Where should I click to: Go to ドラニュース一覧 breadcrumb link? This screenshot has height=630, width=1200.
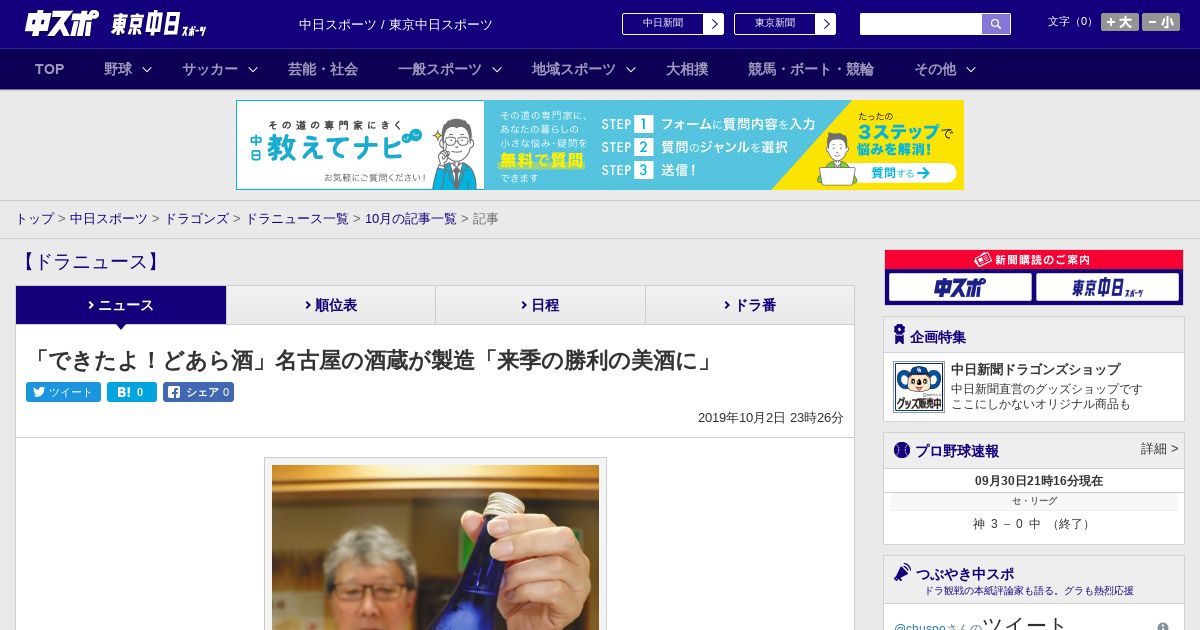[x=297, y=218]
